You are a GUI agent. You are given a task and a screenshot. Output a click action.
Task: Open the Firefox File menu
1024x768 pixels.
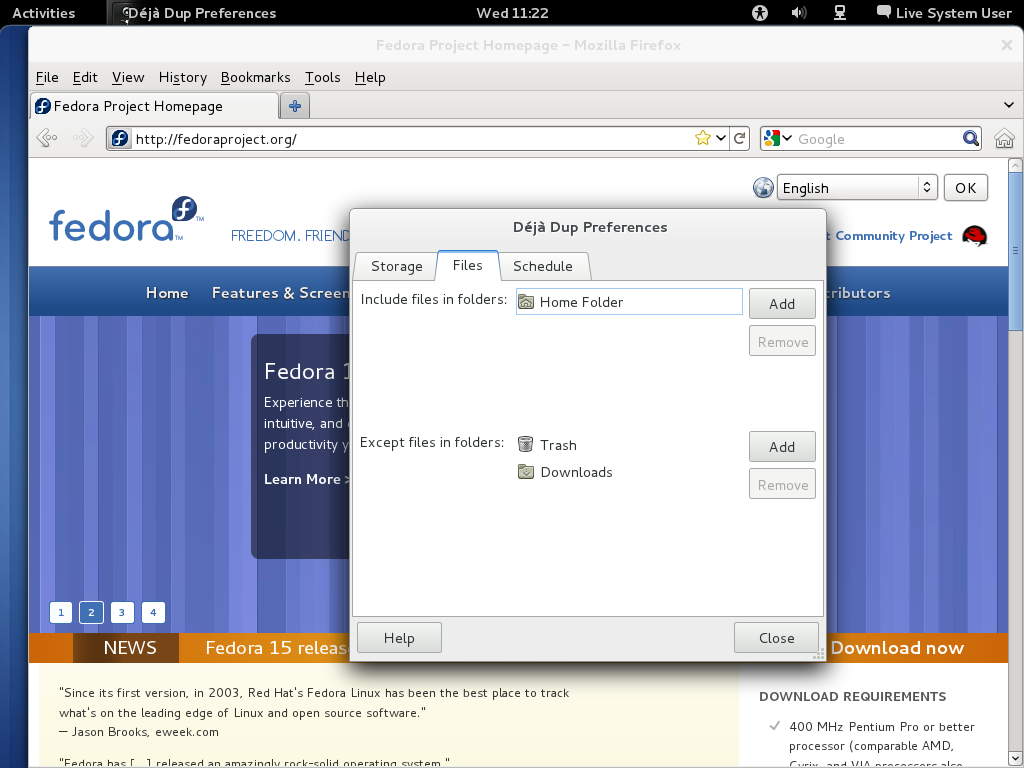[47, 77]
